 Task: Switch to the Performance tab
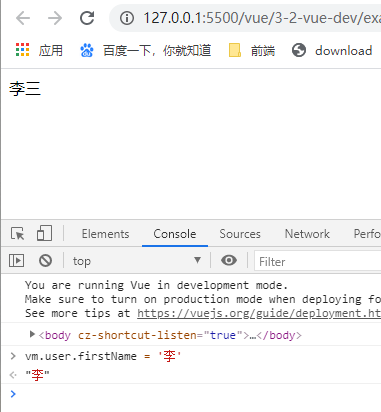point(367,234)
